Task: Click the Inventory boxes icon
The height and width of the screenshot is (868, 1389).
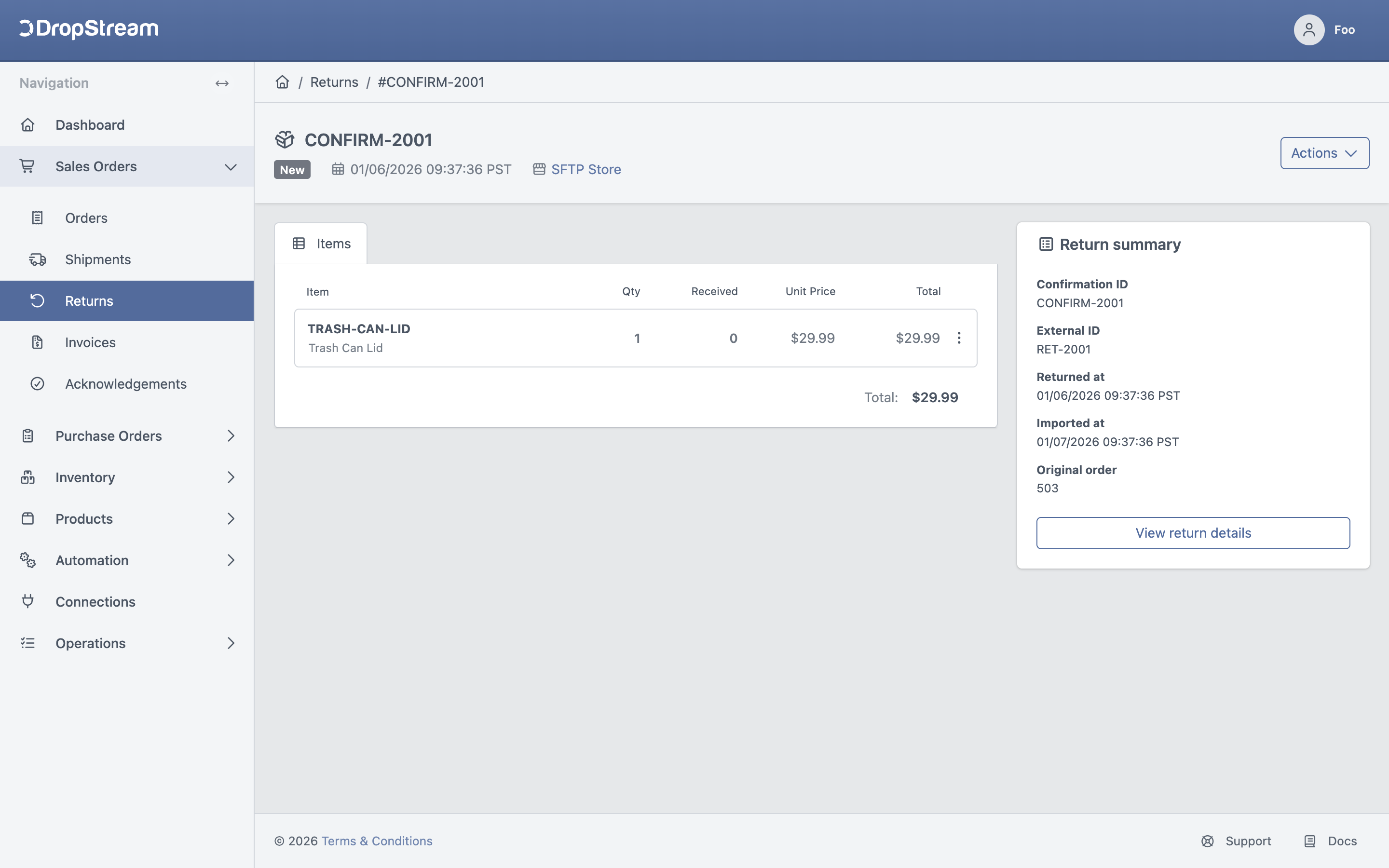Action: coord(27,477)
